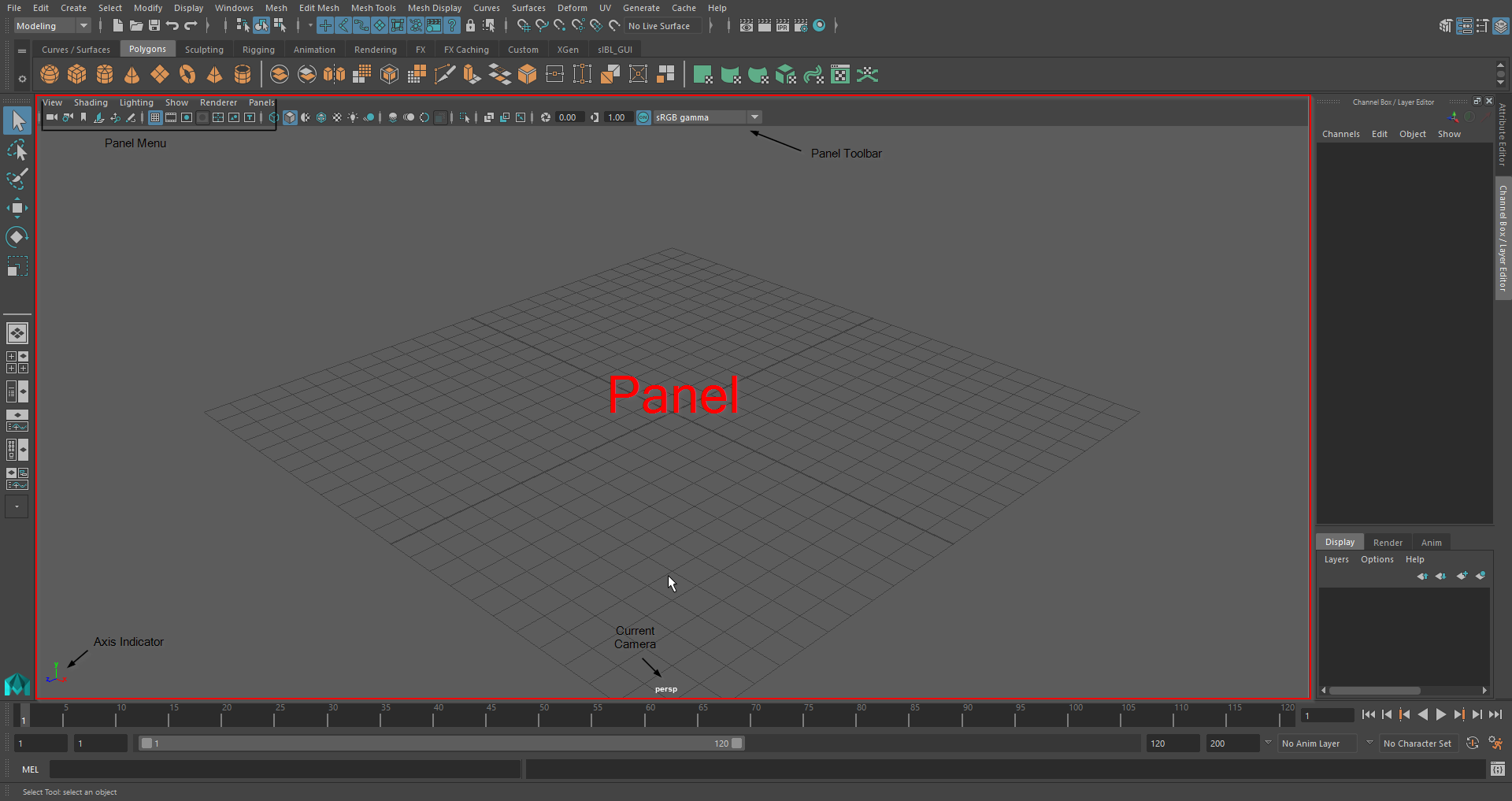The height and width of the screenshot is (801, 1512).
Task: Click the current frame input field
Action: pos(1327,715)
